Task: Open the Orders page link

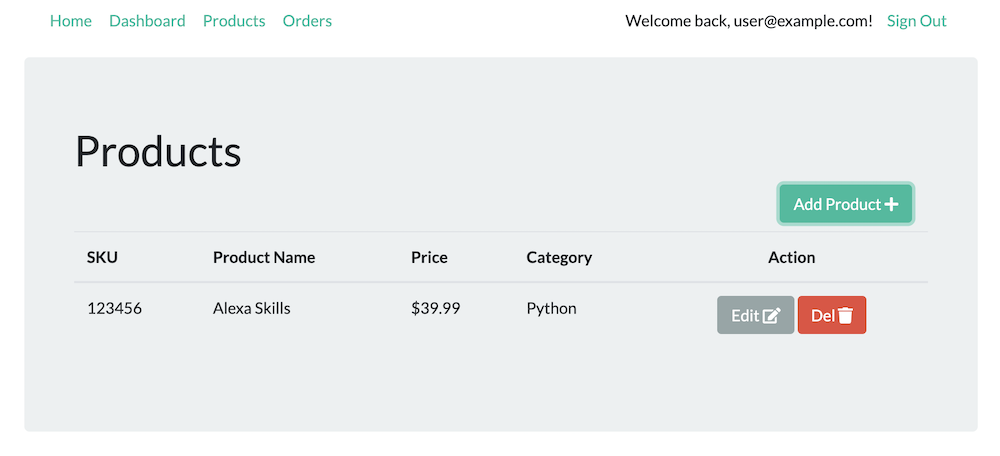Action: tap(307, 21)
